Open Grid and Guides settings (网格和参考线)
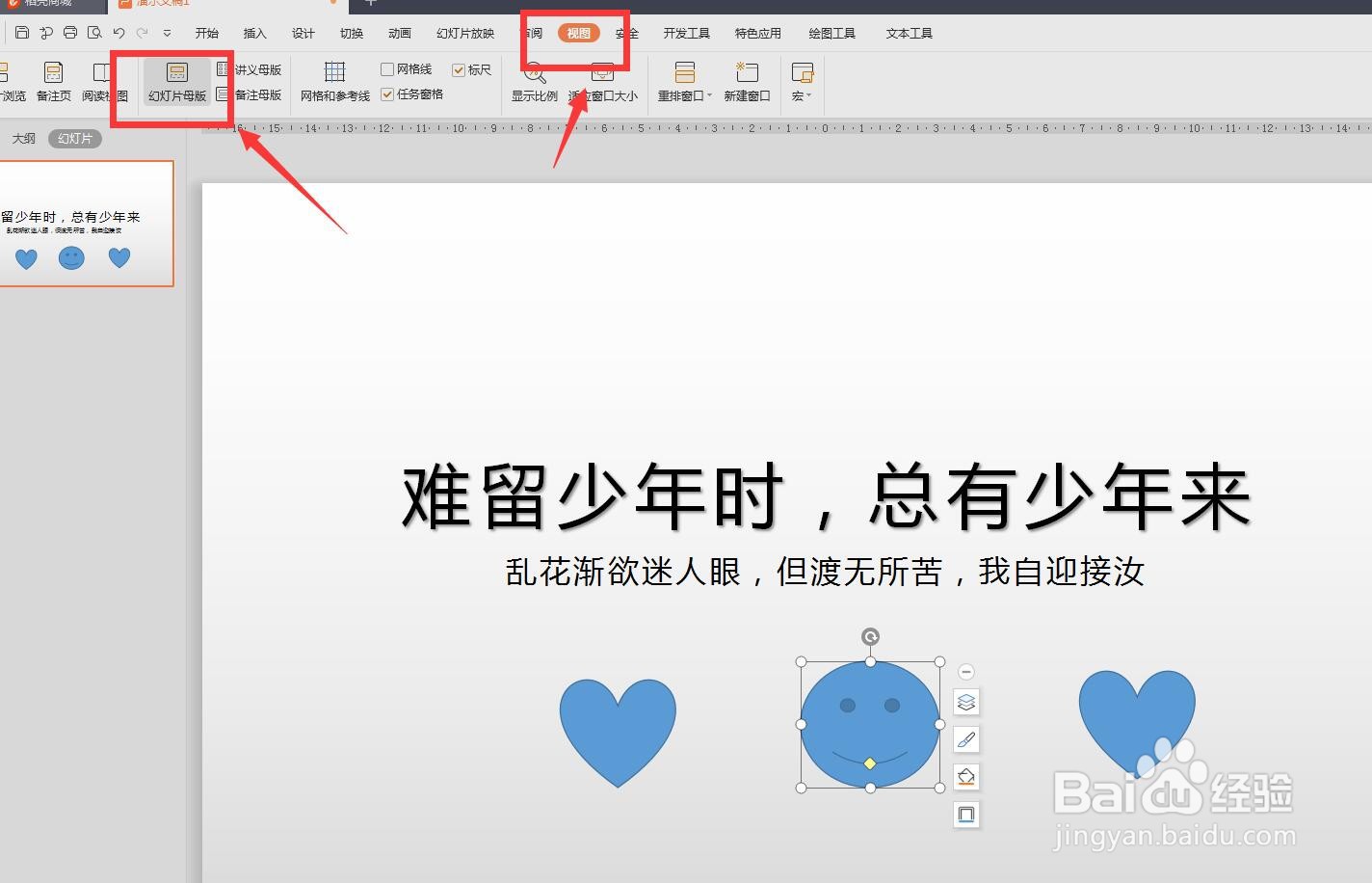 [x=332, y=82]
